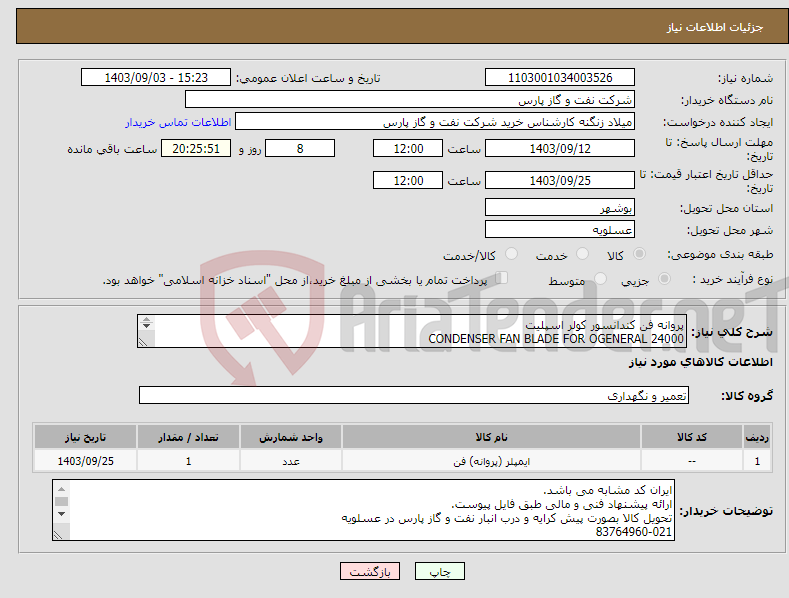Click the price validity date 1403/09/25 field
The image size is (789, 598).
pos(560,180)
